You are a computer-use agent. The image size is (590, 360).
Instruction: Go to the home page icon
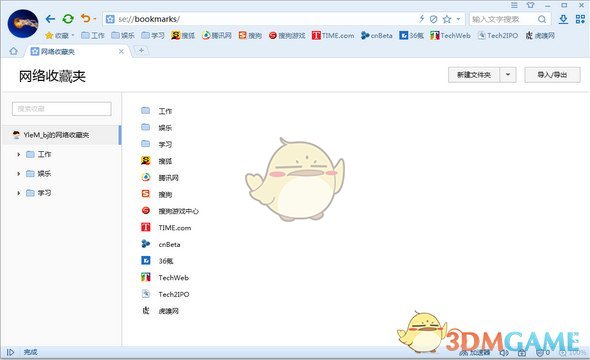click(14, 51)
